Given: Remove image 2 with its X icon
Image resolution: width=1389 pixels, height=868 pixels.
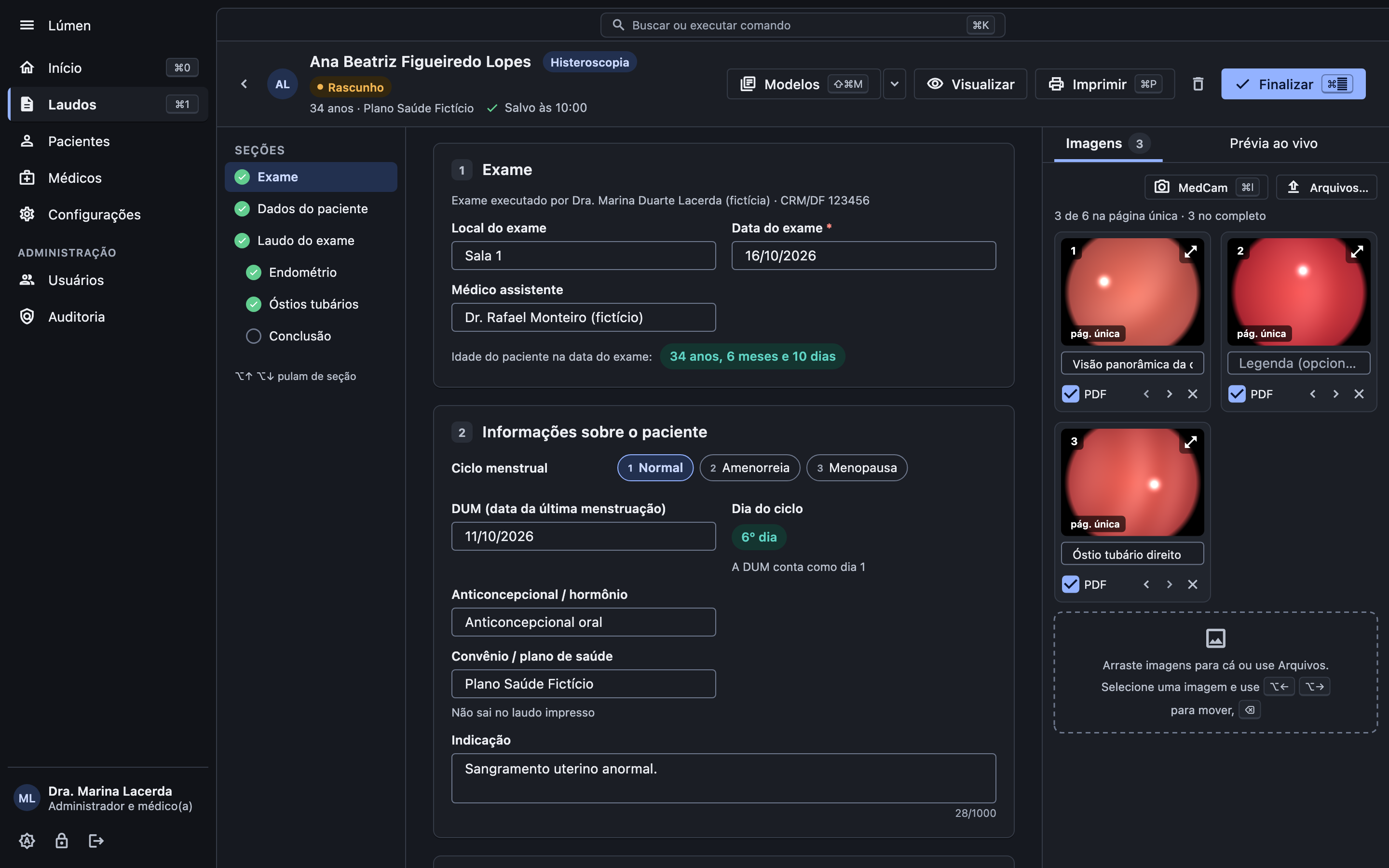Looking at the screenshot, I should click(x=1359, y=394).
